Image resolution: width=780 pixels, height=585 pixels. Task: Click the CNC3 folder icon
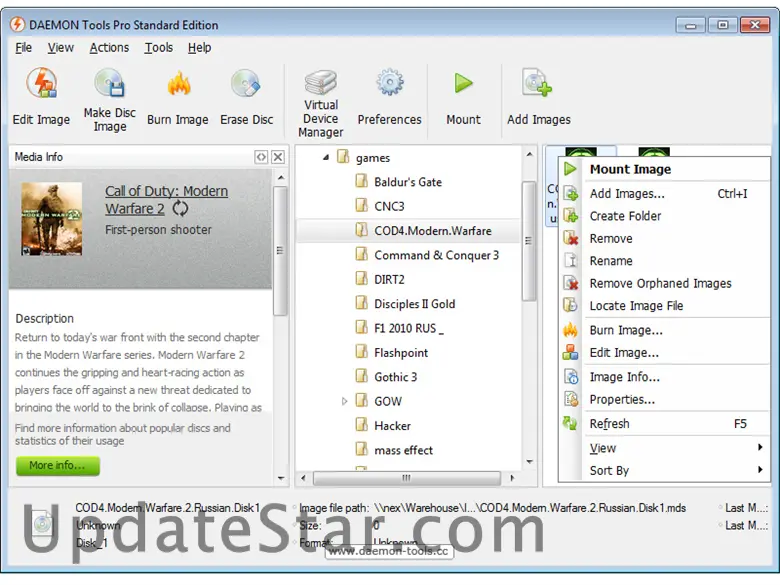tap(362, 205)
